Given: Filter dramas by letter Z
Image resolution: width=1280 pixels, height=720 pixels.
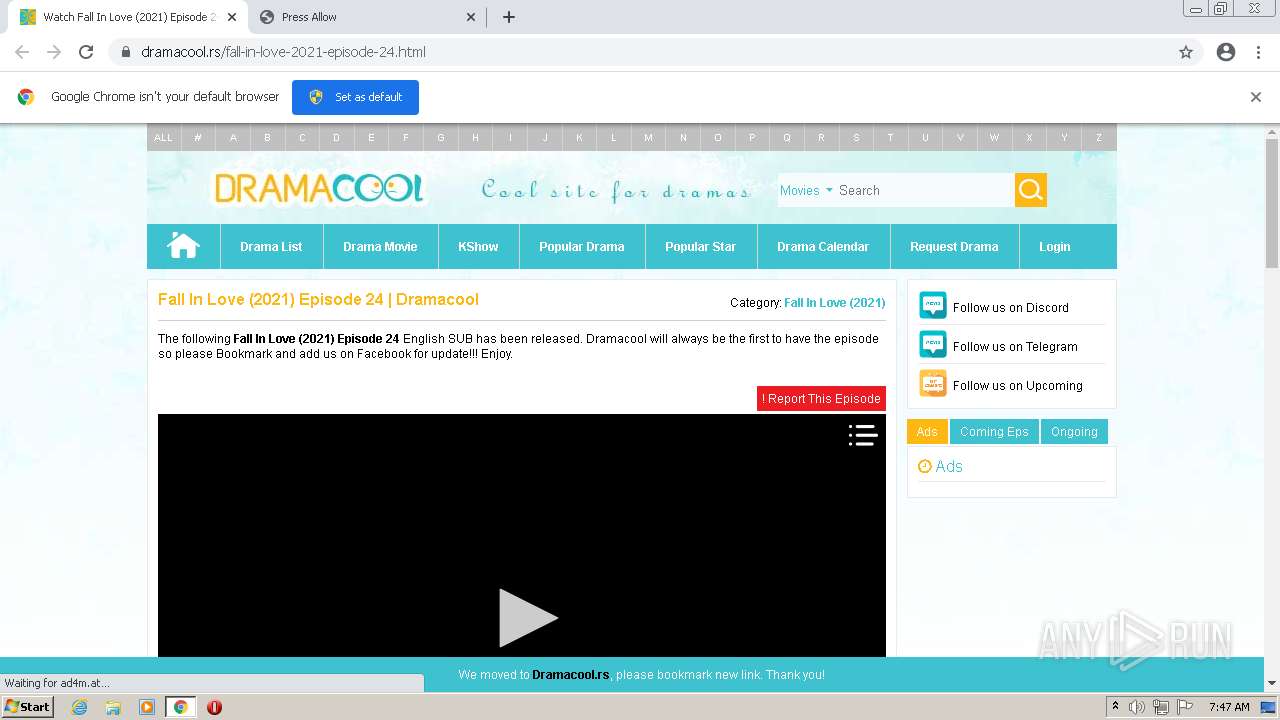Looking at the screenshot, I should pos(1098,138).
